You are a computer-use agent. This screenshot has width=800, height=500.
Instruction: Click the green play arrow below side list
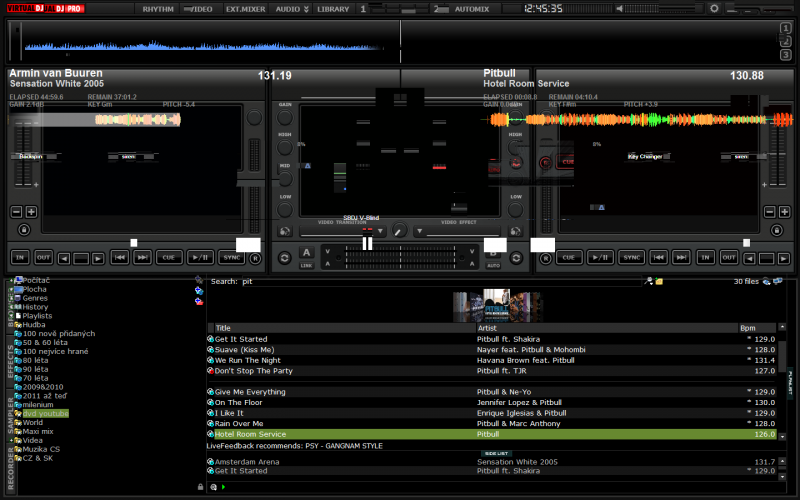pyautogui.click(x=223, y=487)
